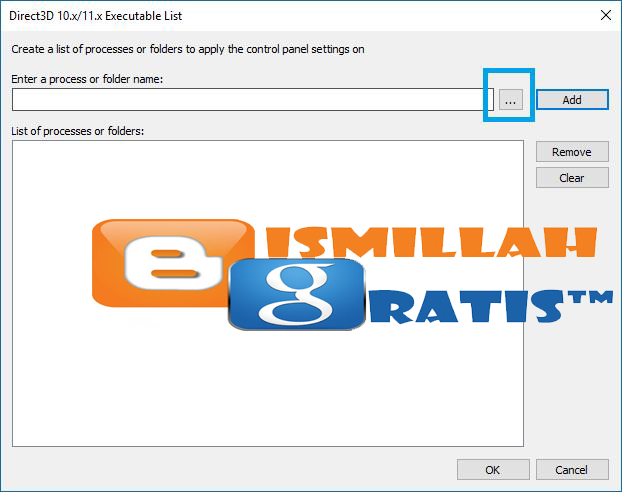Viewport: 622px width, 492px height.
Task: Click inside the processes or folders list
Action: [x=268, y=293]
